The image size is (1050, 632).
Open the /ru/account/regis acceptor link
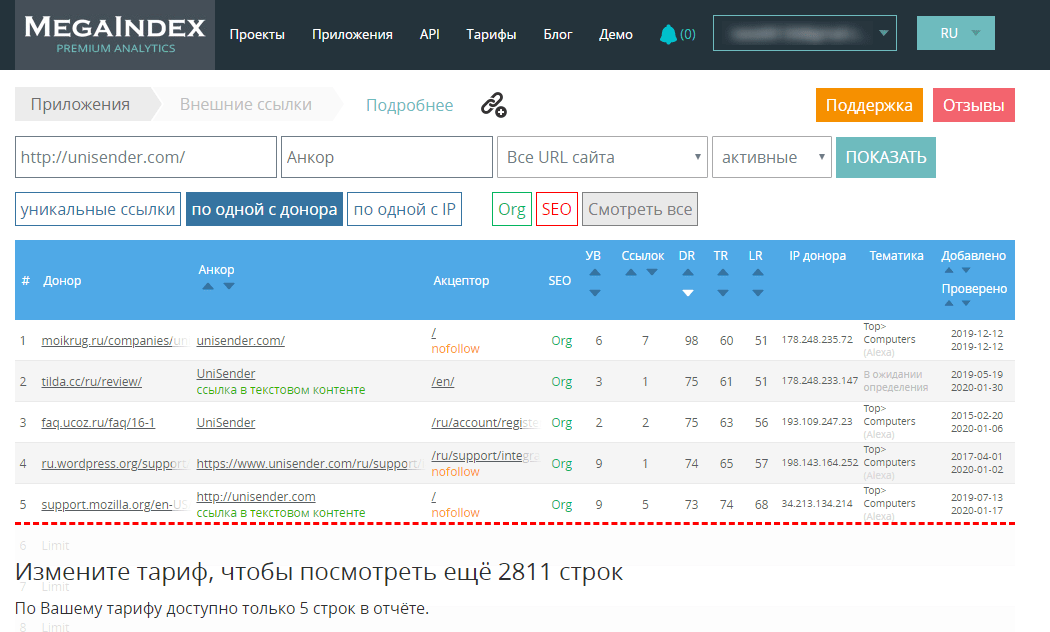[485, 422]
